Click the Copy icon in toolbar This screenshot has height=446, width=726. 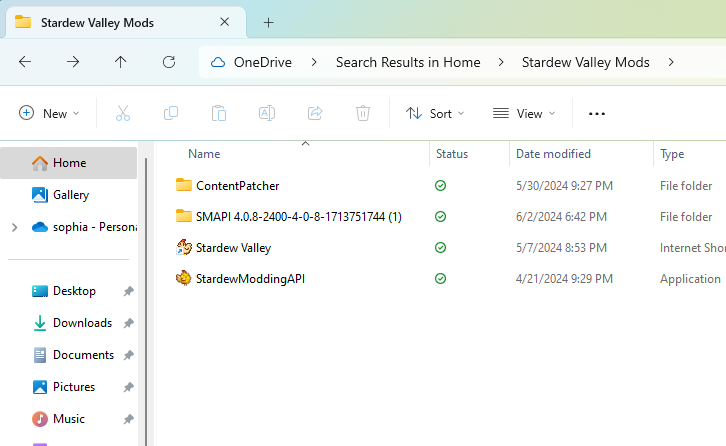pos(171,114)
